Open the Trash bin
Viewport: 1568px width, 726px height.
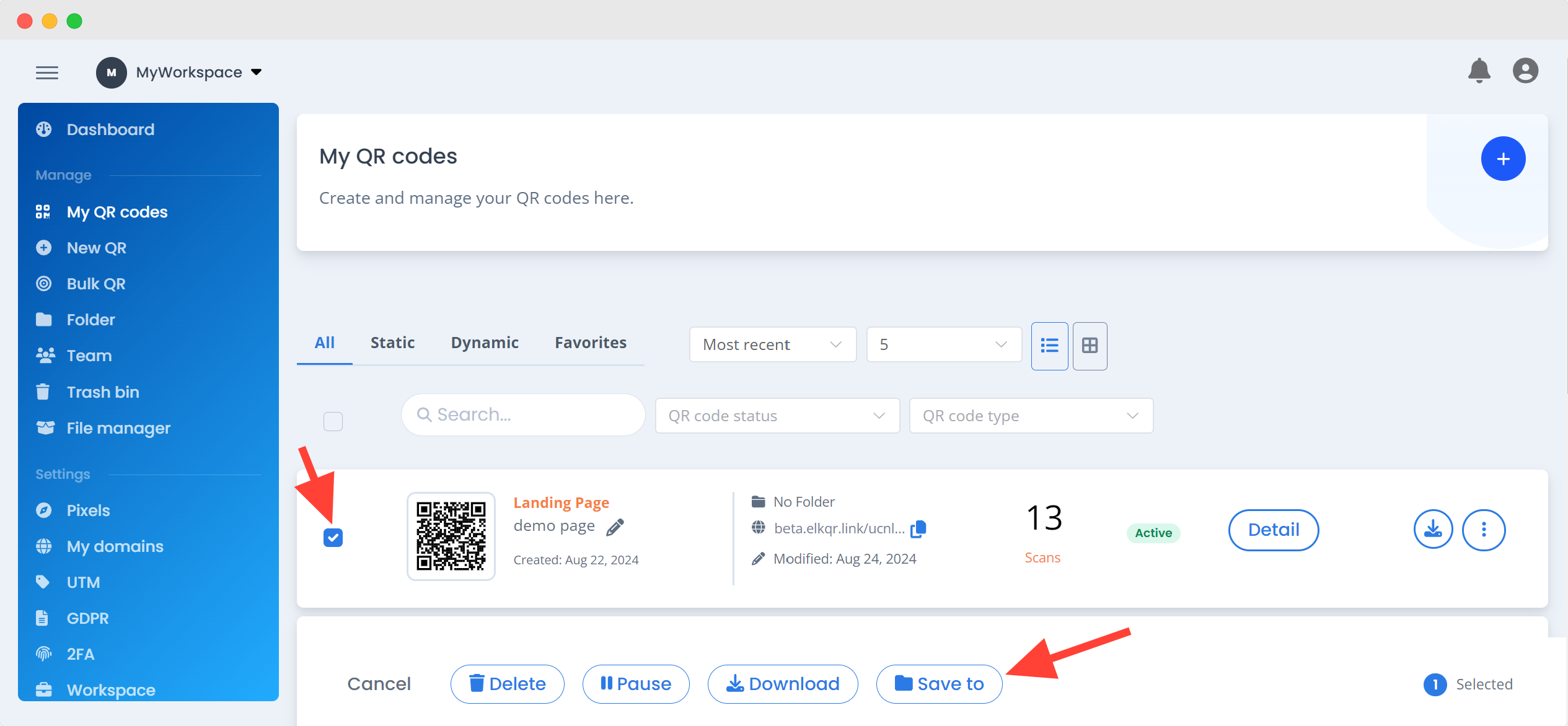102,391
